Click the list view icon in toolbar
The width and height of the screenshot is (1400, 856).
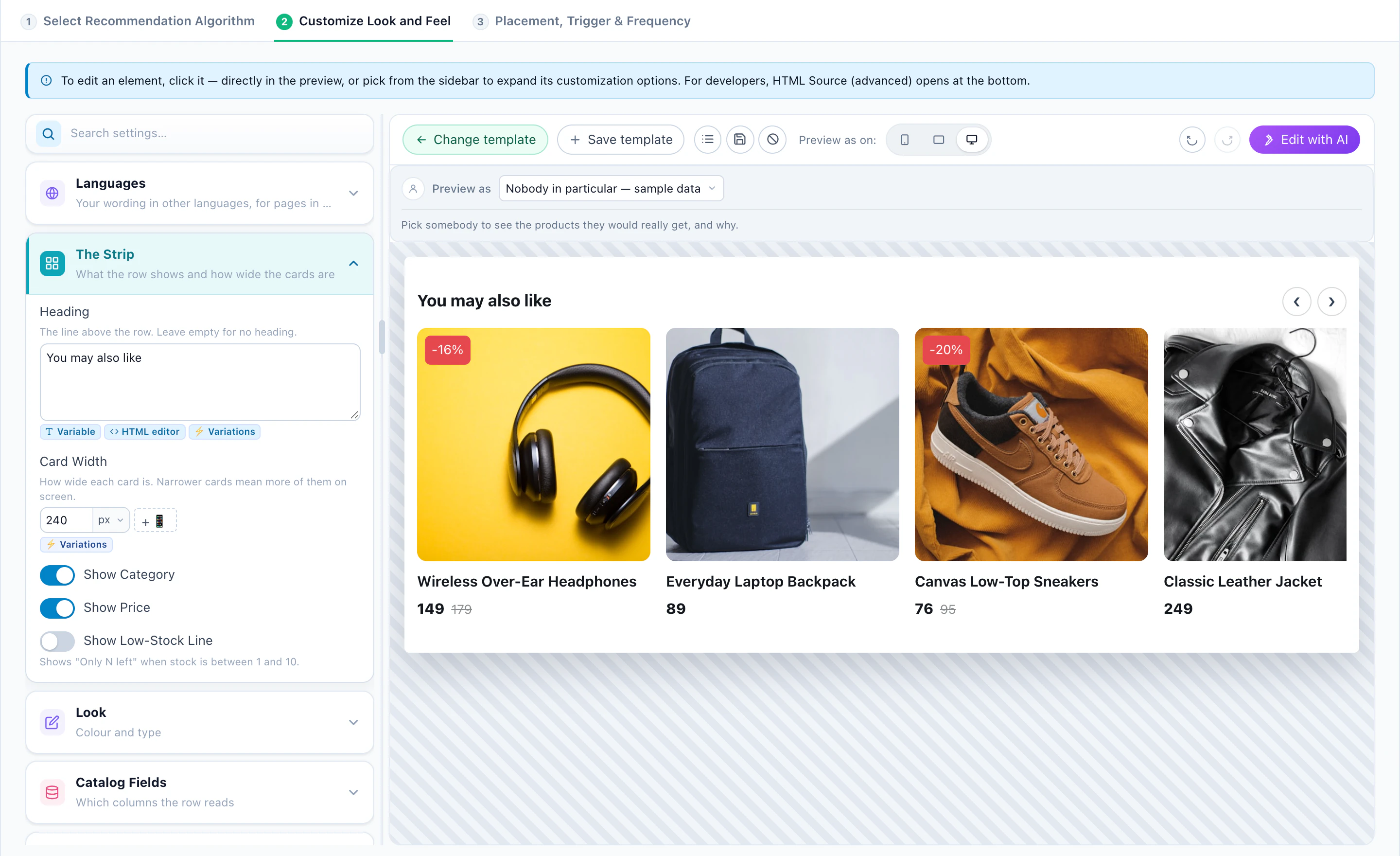tap(707, 139)
